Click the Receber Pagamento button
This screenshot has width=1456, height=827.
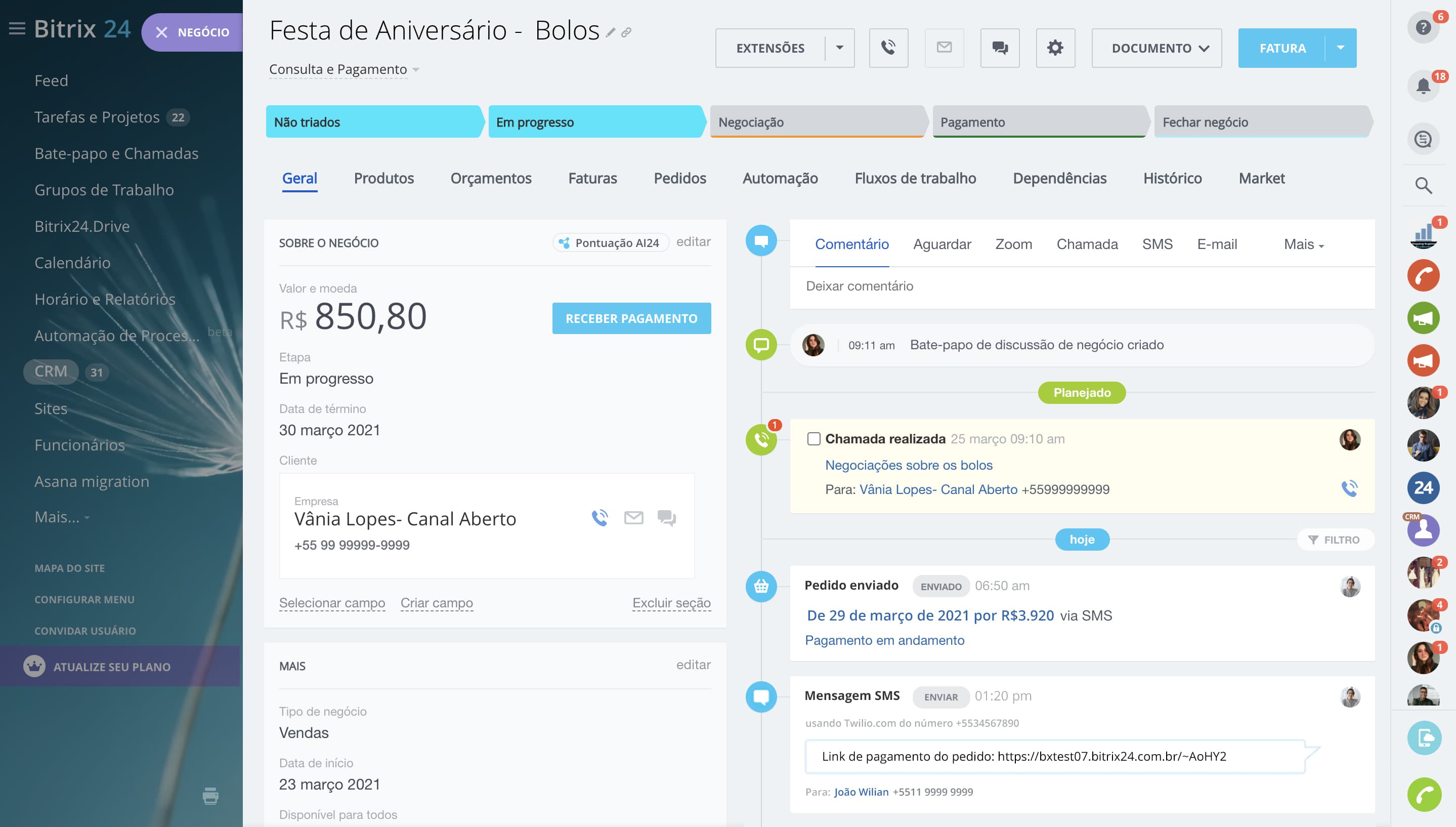(631, 318)
